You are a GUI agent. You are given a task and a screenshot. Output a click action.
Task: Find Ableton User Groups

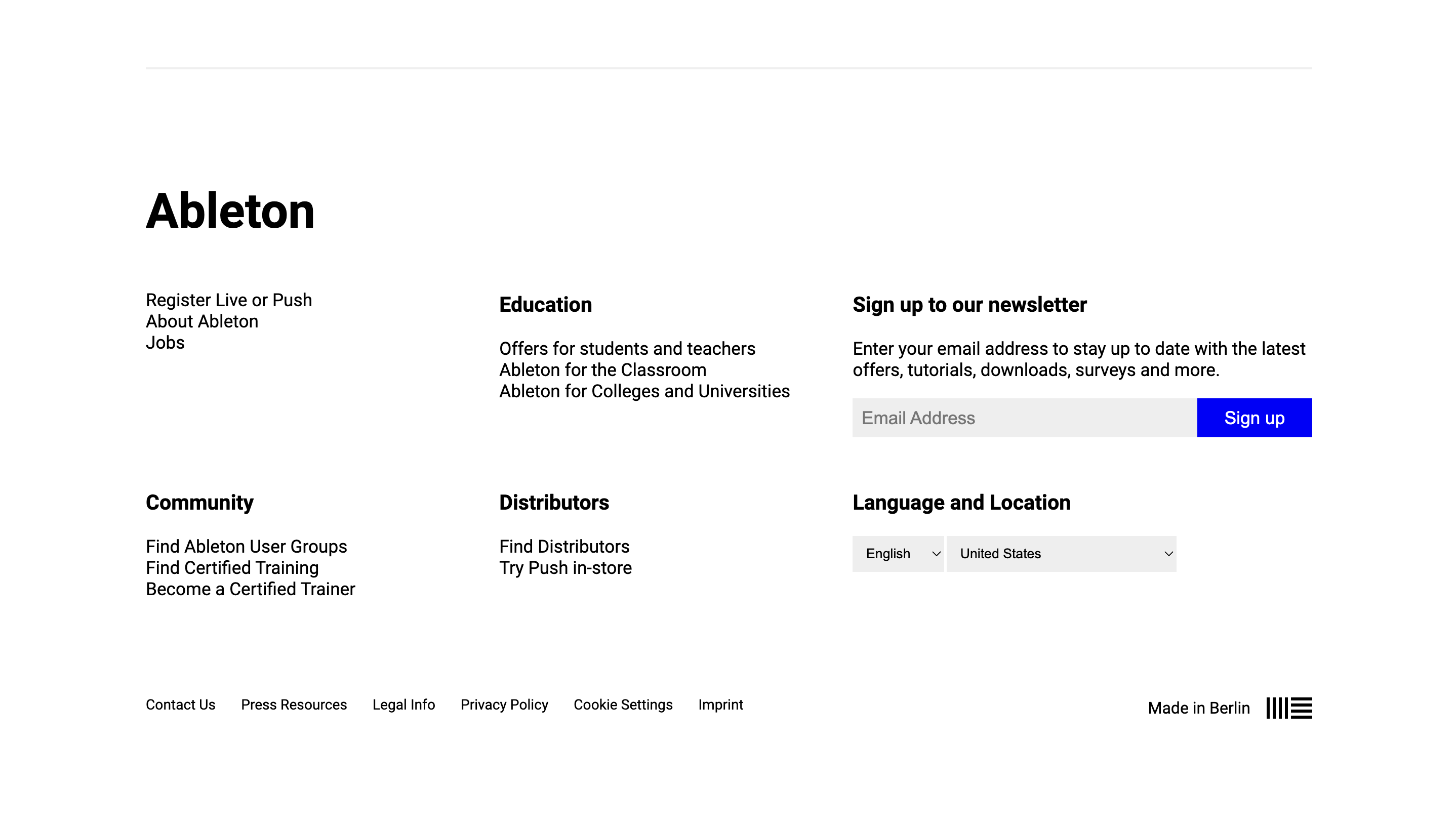tap(246, 547)
